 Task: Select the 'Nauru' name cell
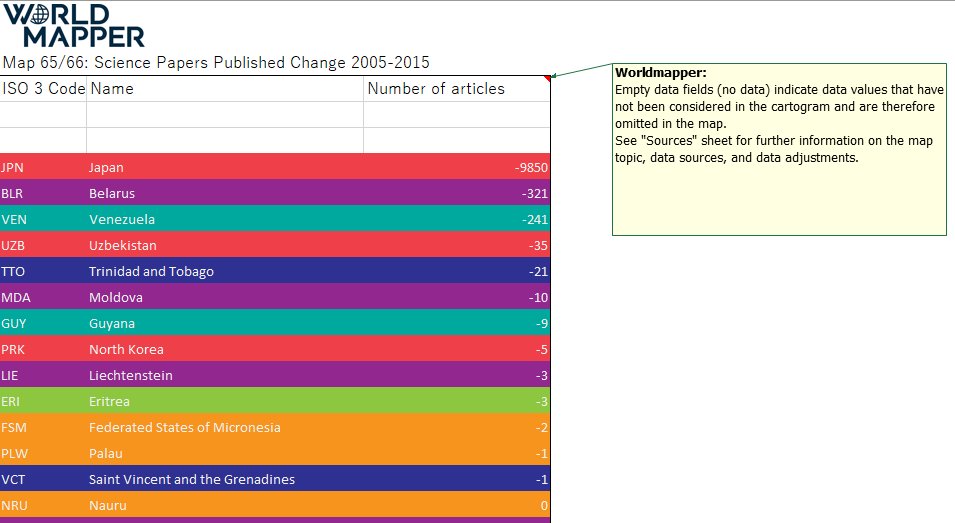[225, 505]
